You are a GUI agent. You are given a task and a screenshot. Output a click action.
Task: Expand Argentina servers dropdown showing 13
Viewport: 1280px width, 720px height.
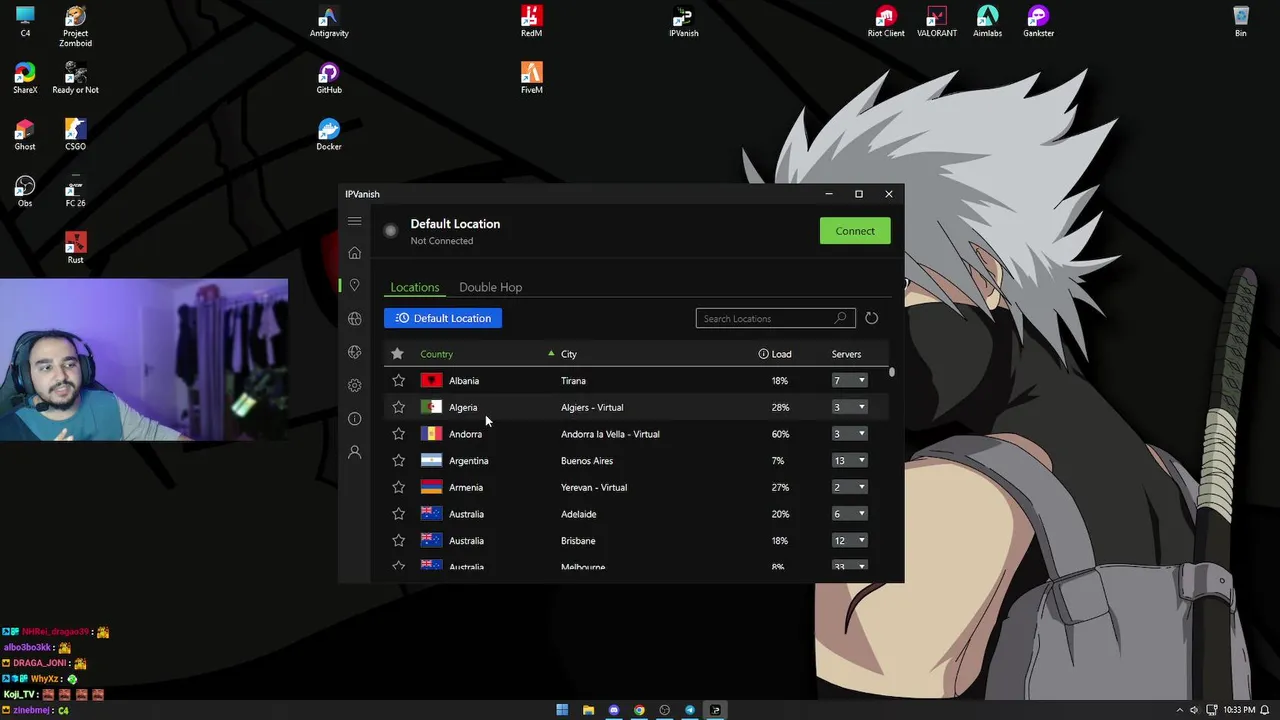coord(849,460)
